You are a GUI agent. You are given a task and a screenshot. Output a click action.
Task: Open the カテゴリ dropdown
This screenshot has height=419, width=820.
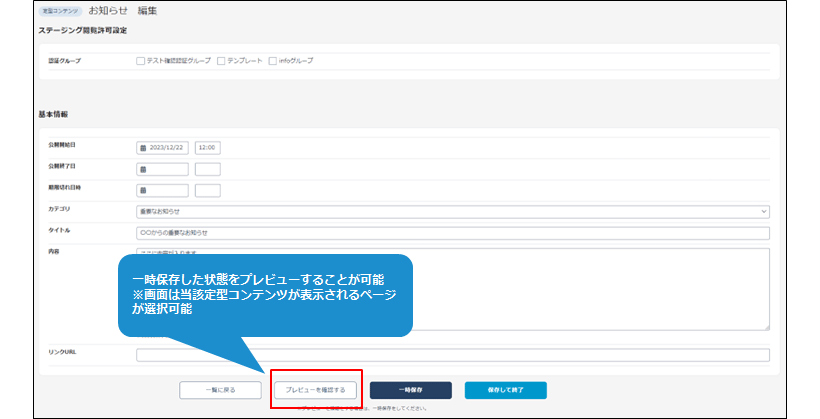tap(452, 212)
